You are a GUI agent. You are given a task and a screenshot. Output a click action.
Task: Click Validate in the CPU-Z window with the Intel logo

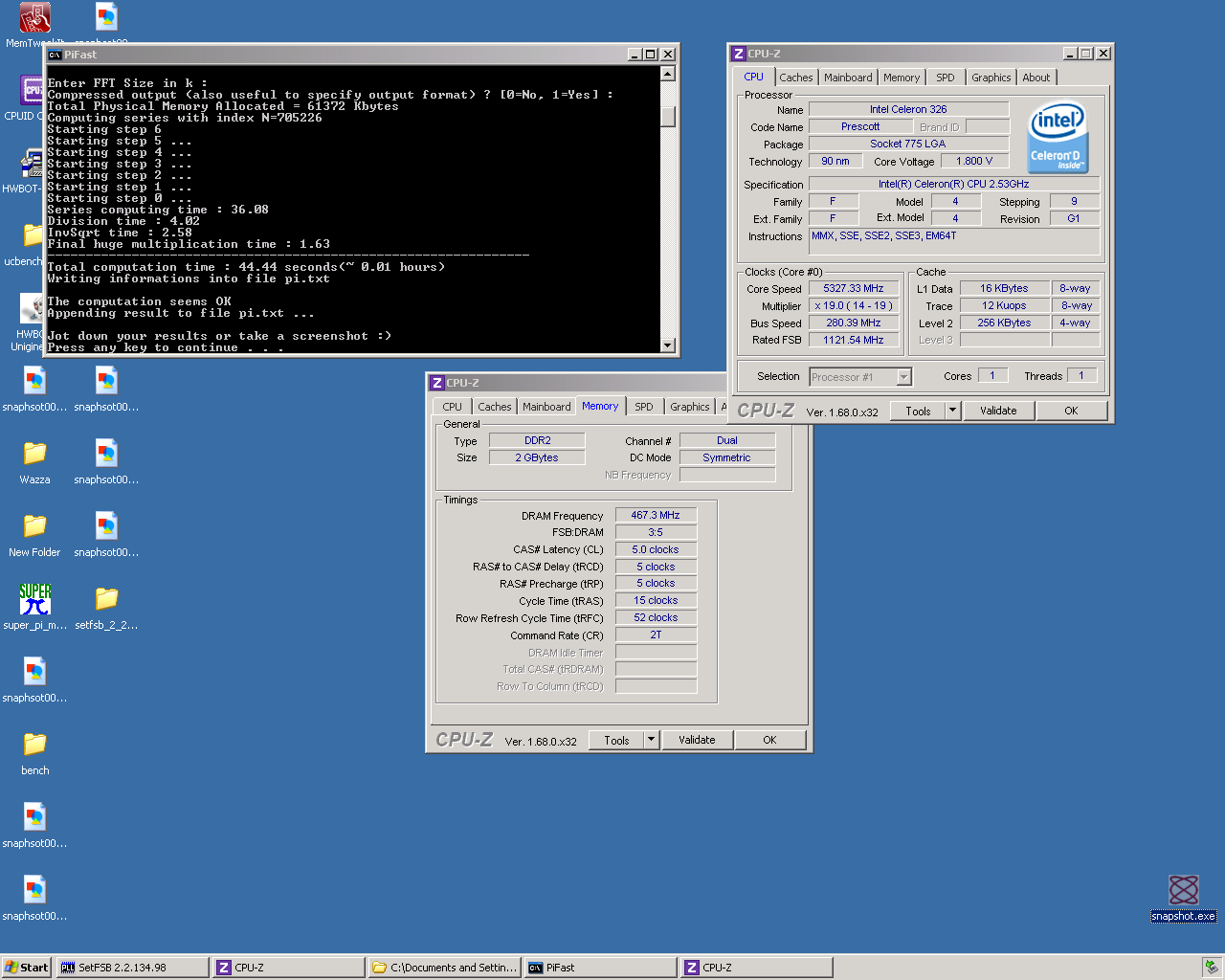click(x=998, y=411)
